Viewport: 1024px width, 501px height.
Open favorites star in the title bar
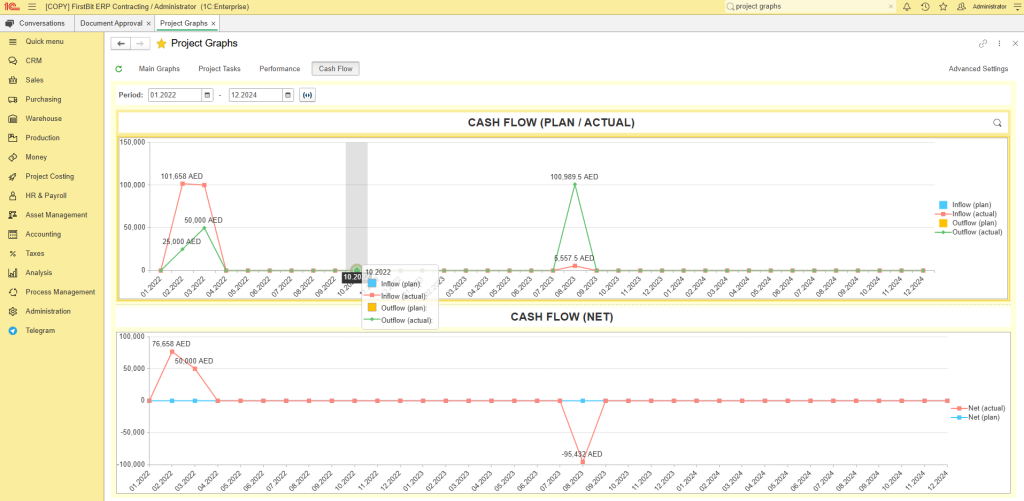943,6
